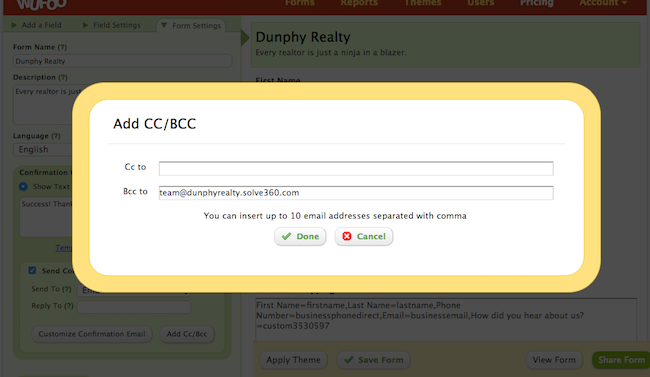Click the form tagline about ninja in blazer

coord(331,53)
